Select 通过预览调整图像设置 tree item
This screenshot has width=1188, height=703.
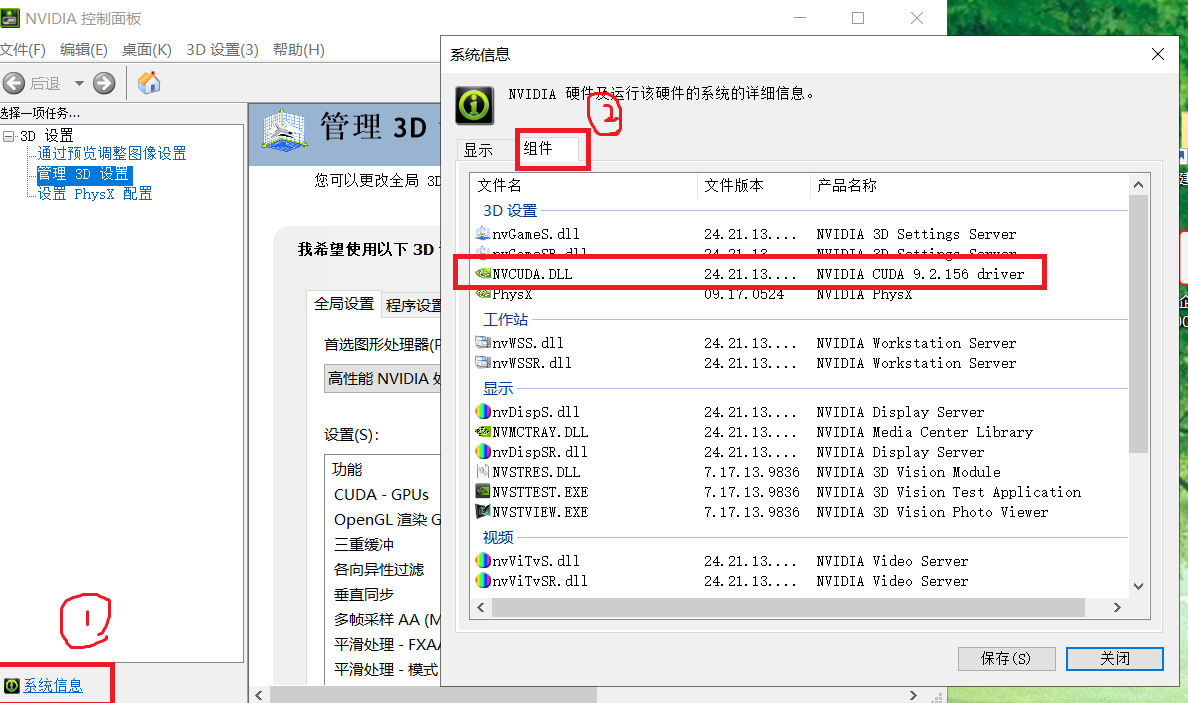click(x=112, y=154)
